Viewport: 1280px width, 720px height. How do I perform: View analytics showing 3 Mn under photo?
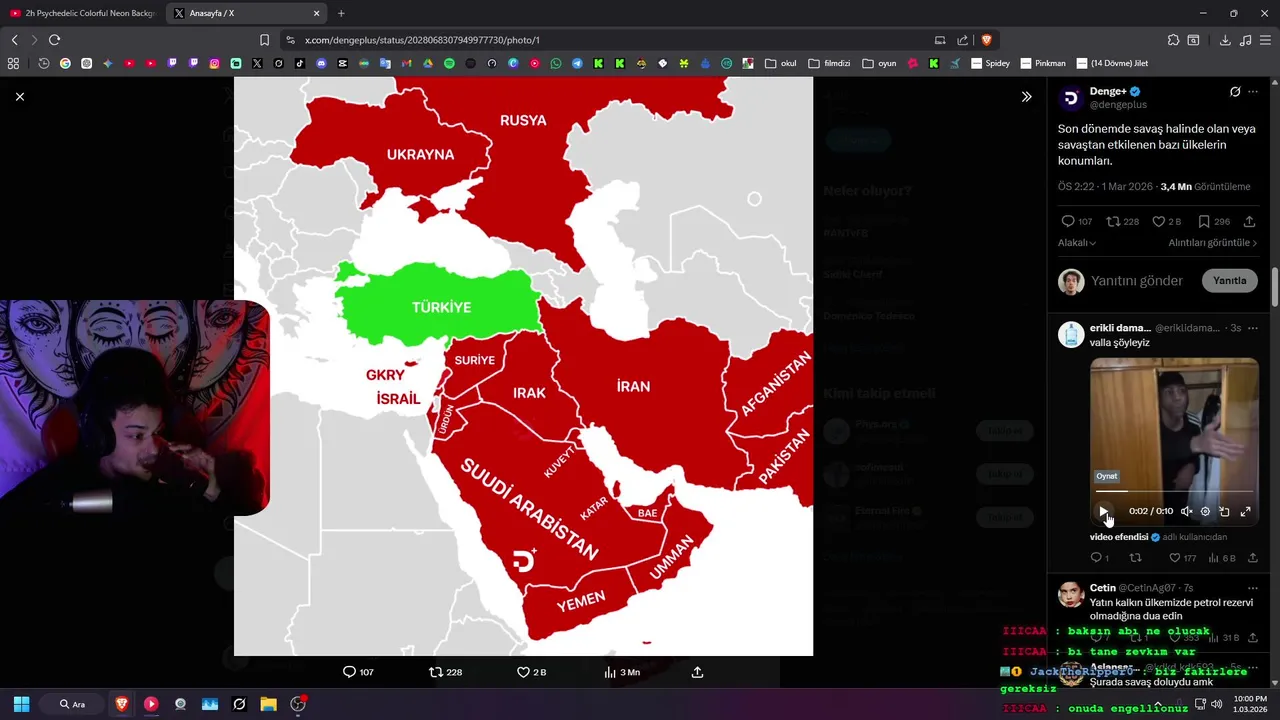(x=621, y=672)
